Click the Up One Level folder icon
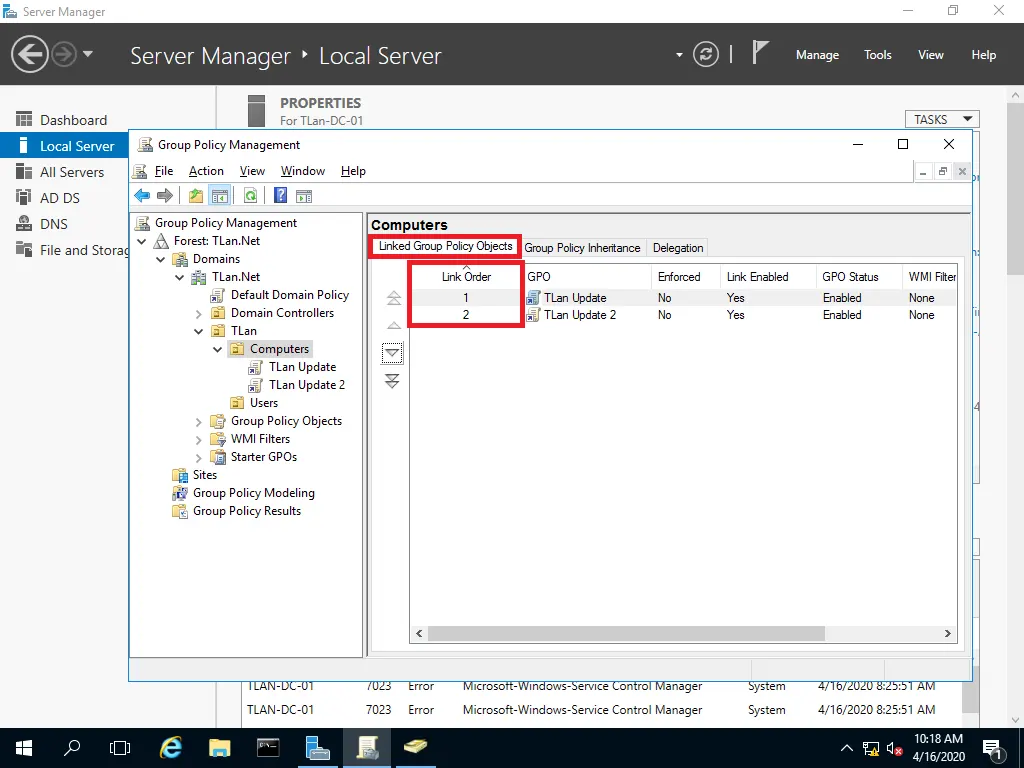 (195, 195)
